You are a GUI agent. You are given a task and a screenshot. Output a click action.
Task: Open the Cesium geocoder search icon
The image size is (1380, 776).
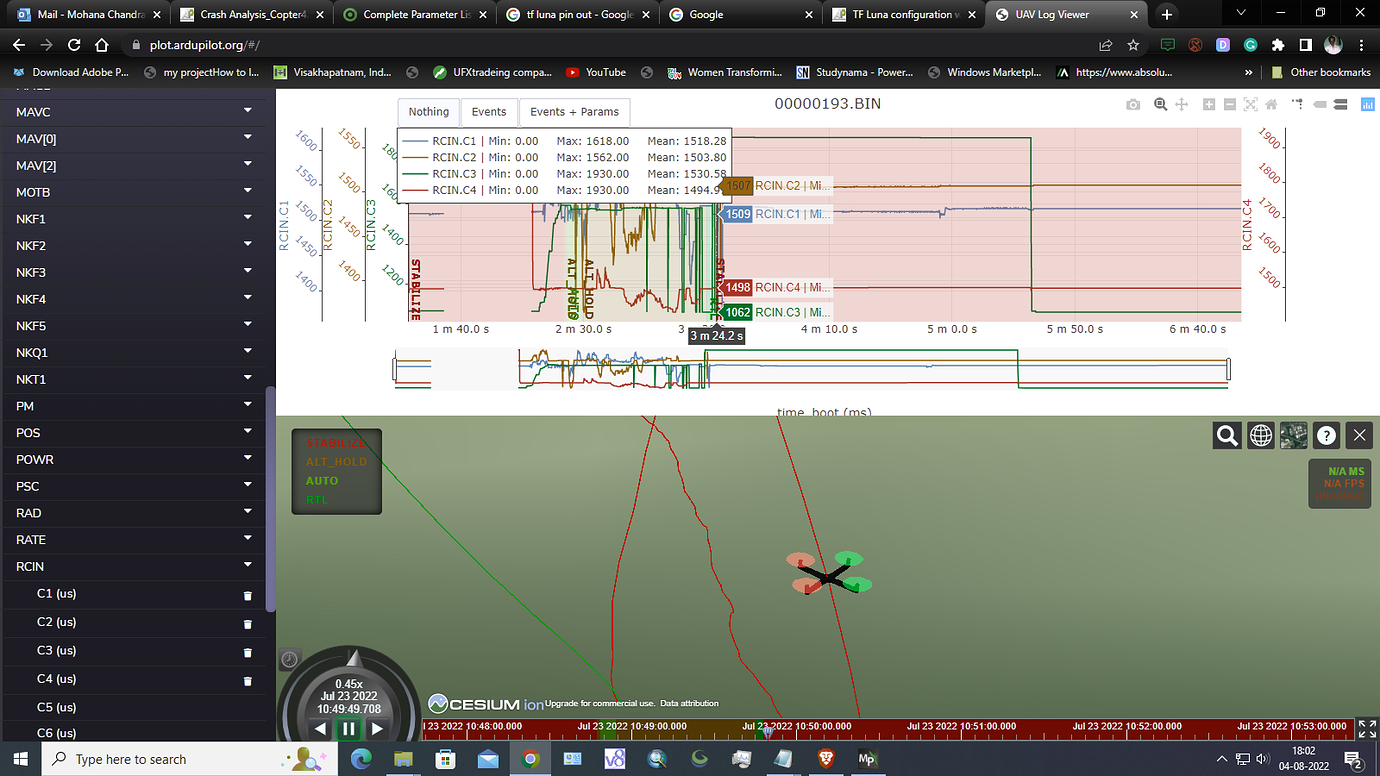click(x=1227, y=435)
